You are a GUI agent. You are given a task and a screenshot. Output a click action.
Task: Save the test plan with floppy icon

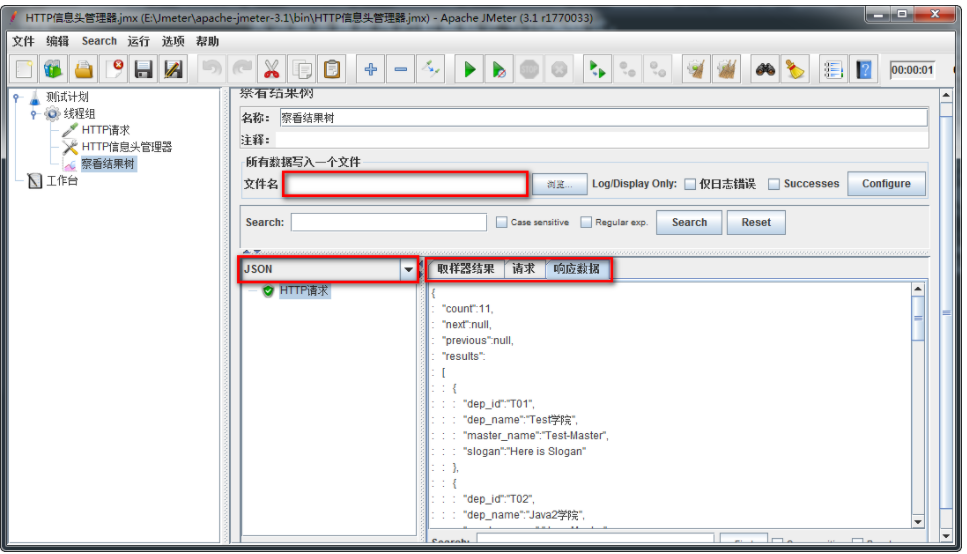[144, 69]
